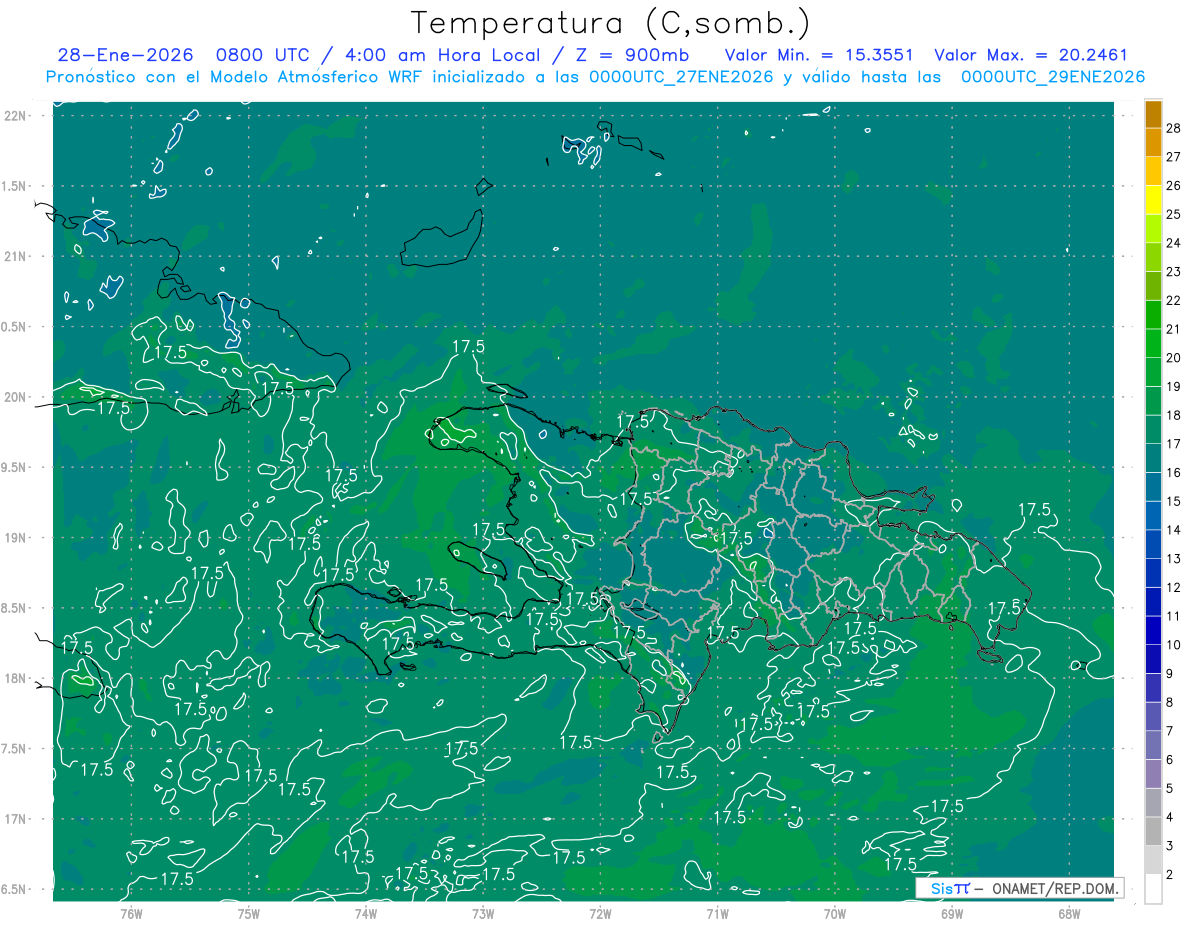The image size is (1200, 927).
Task: Click the '6.5N' latitude axis label
Action: [x=14, y=889]
